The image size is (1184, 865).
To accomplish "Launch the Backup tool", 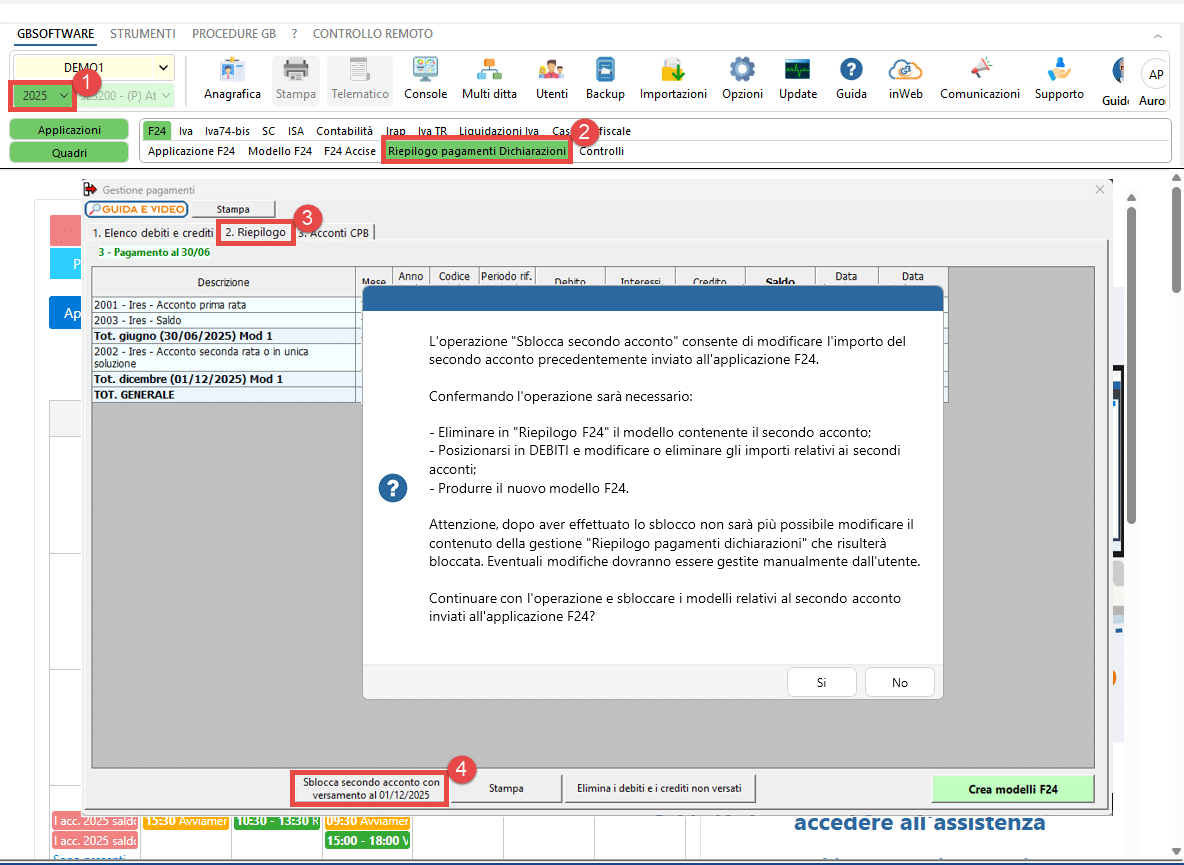I will click(x=605, y=79).
